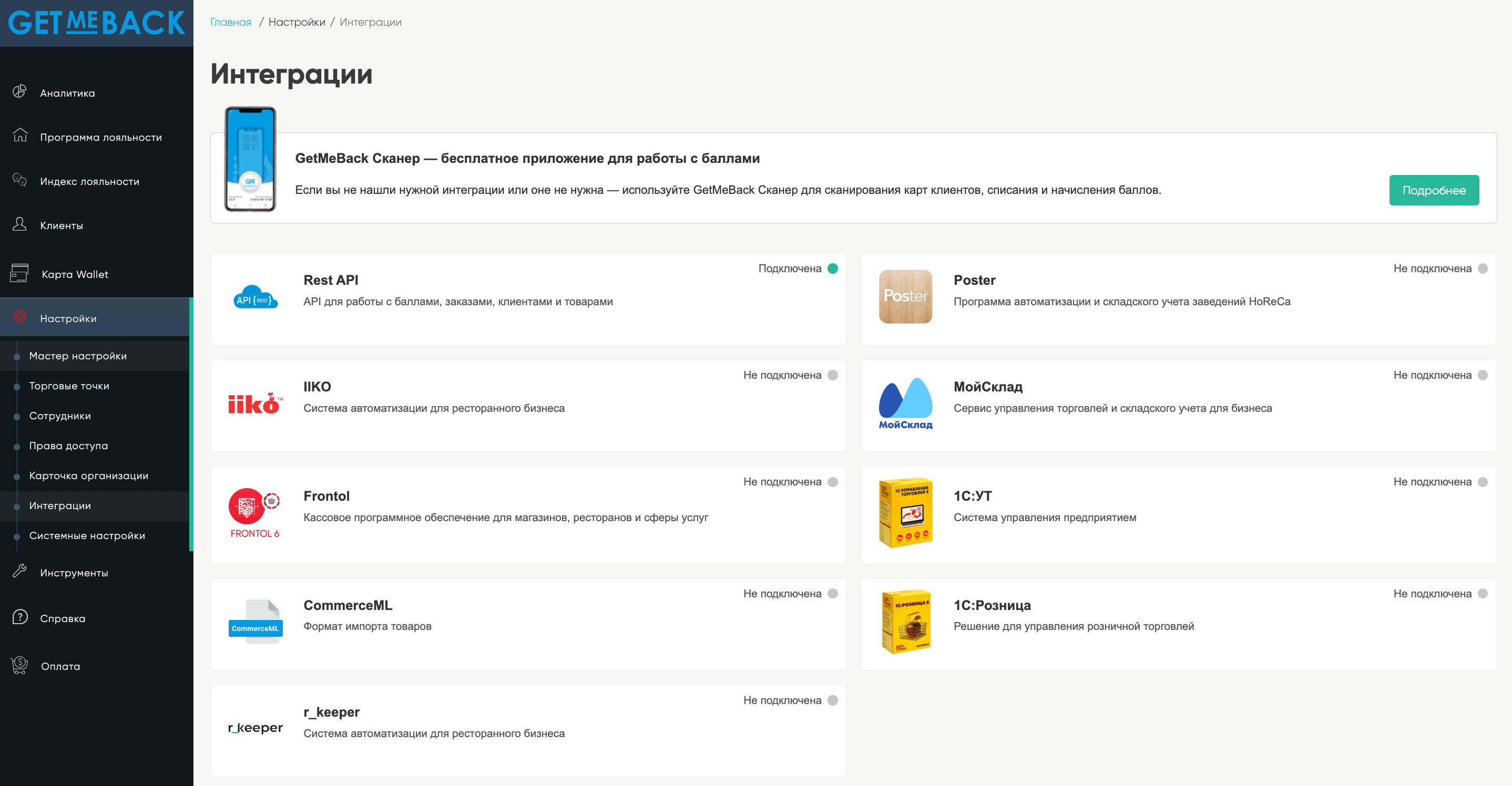
Task: Click the Инструменты wrench icon
Action: [x=20, y=572]
